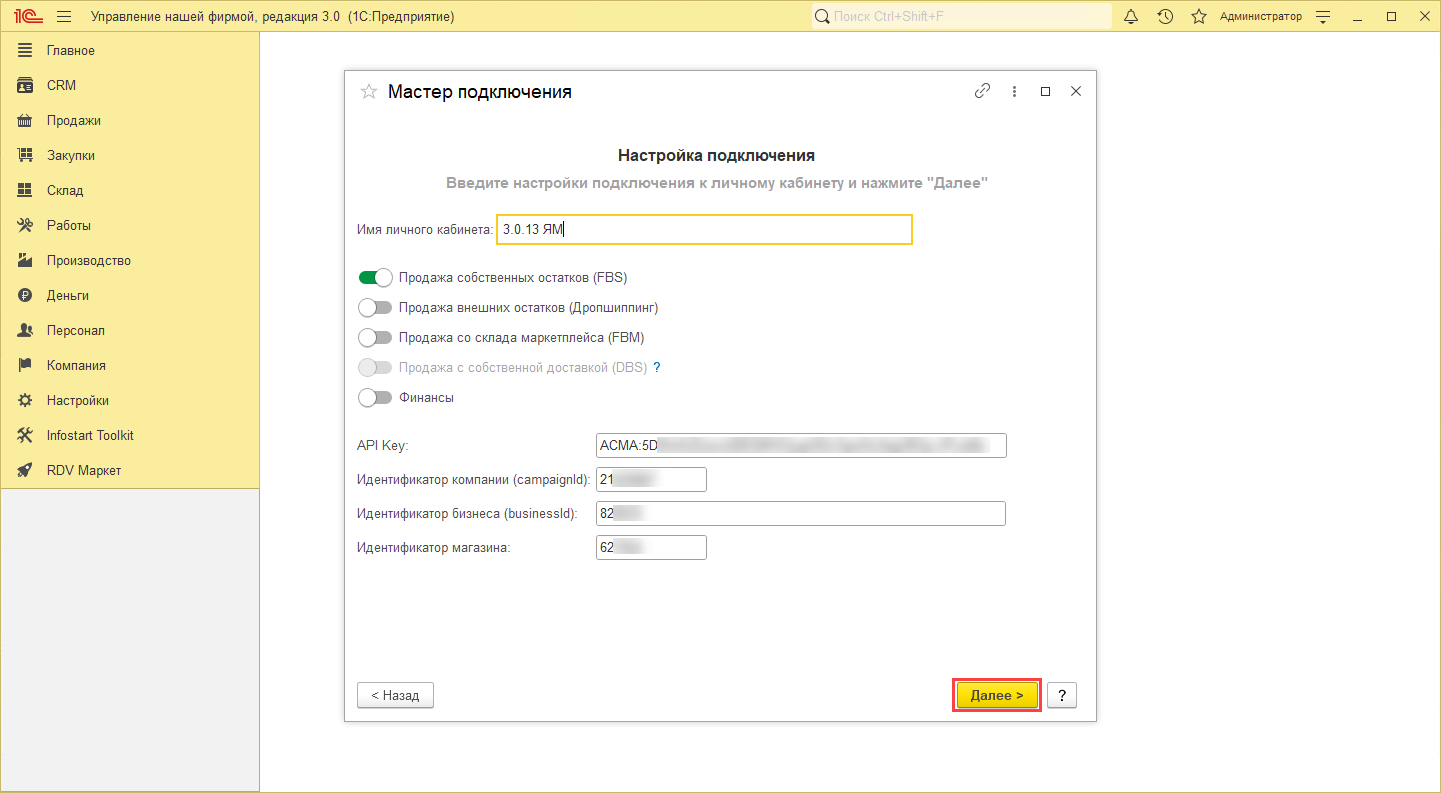Click into the API Key field
This screenshot has width=1441, height=793.
click(x=801, y=445)
